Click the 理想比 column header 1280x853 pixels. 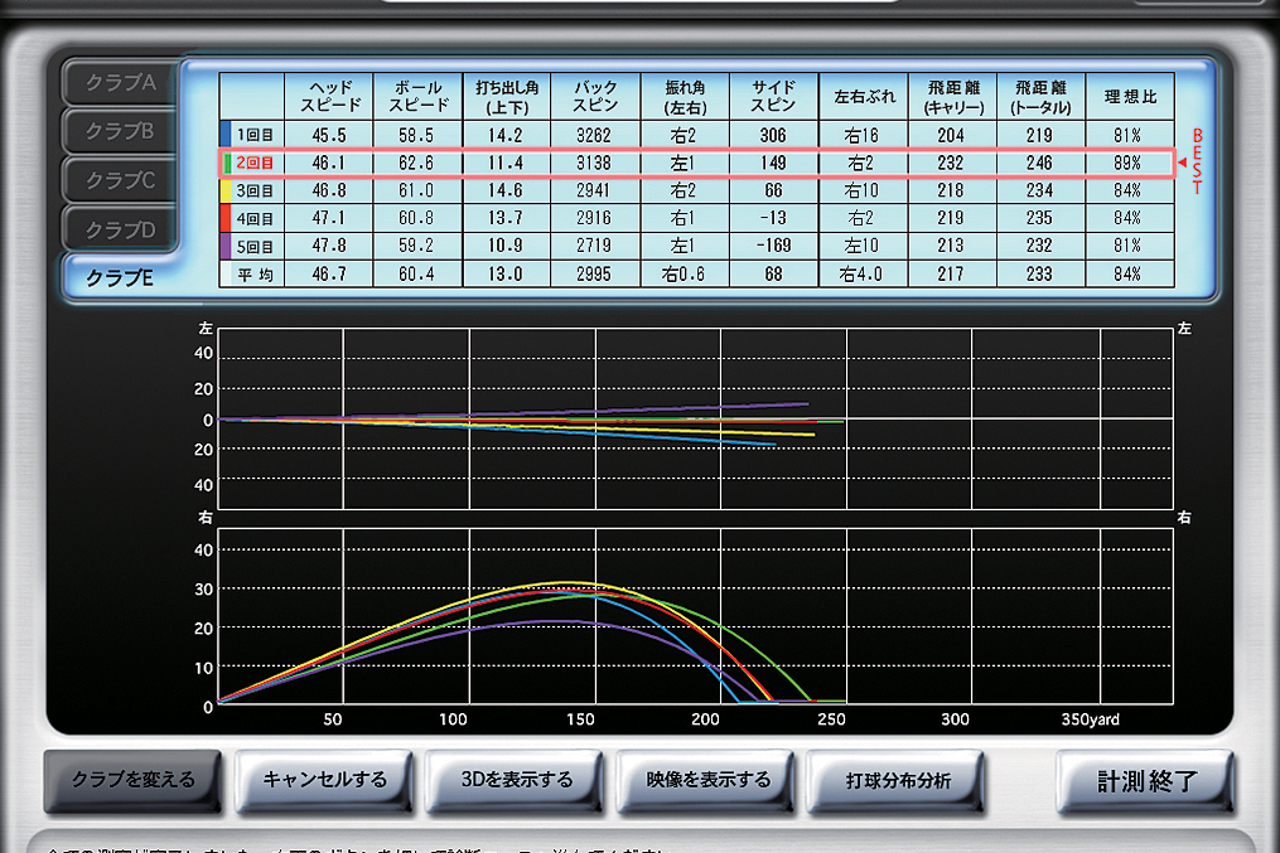(x=1130, y=97)
